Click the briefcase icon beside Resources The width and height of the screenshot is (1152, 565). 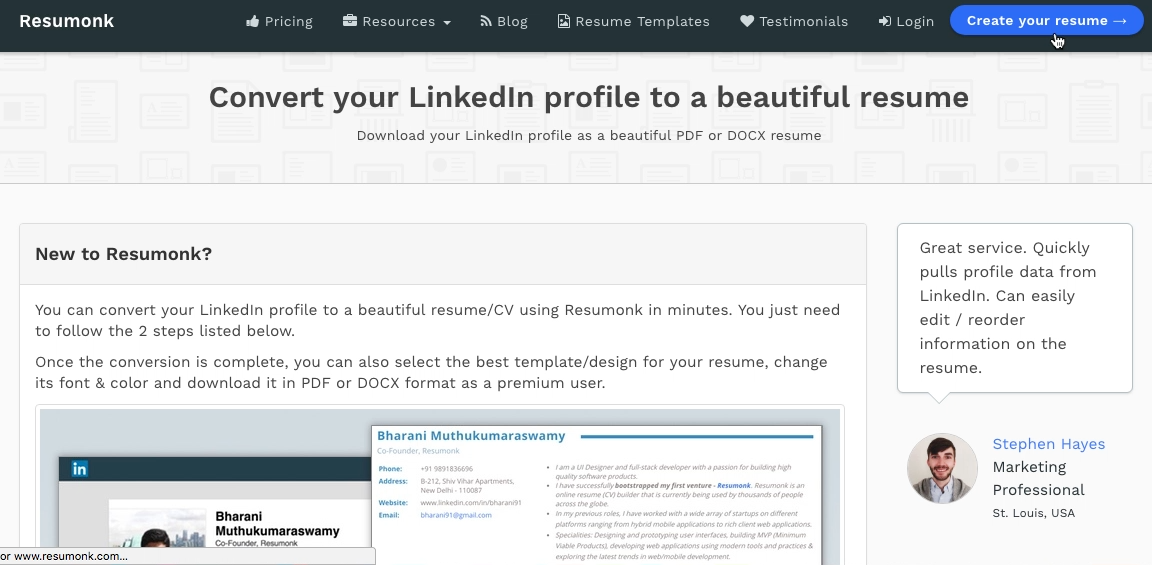pos(350,21)
